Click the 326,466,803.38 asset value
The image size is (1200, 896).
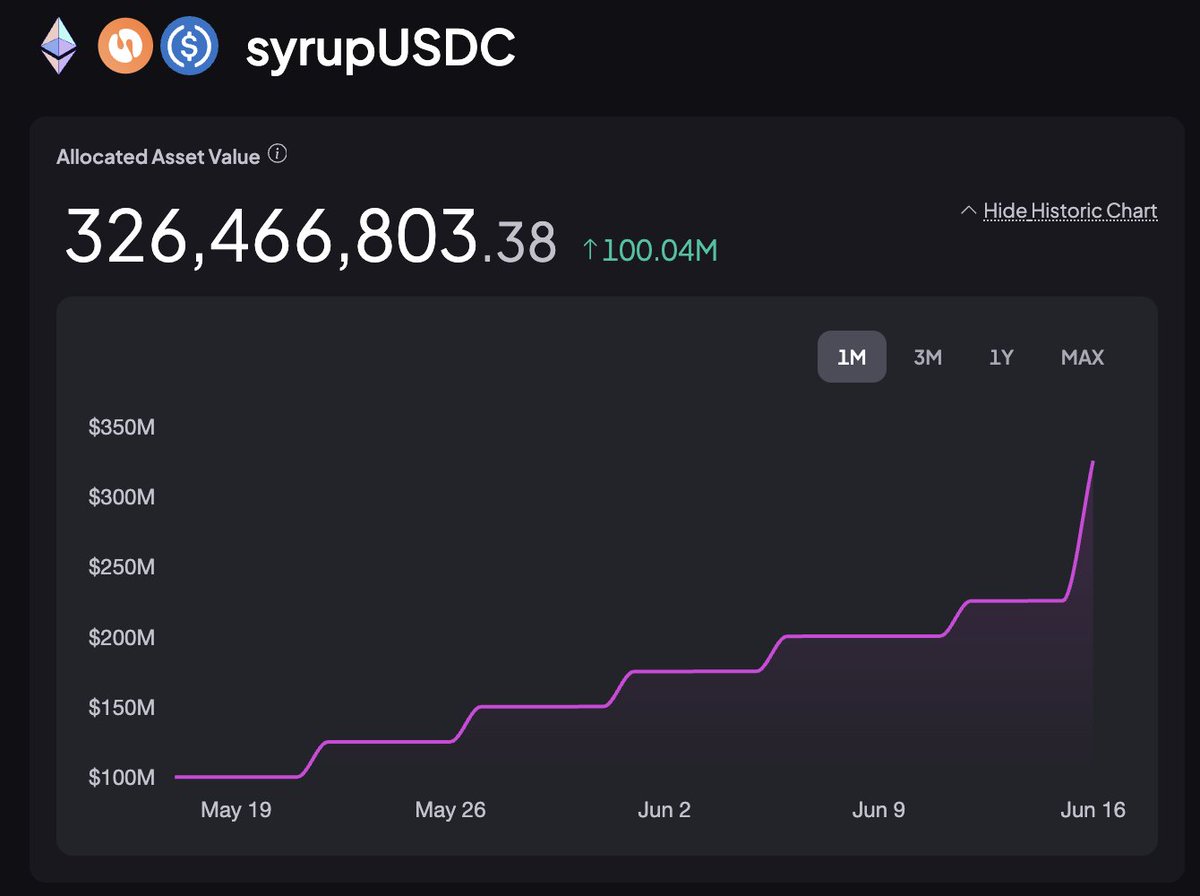[310, 236]
